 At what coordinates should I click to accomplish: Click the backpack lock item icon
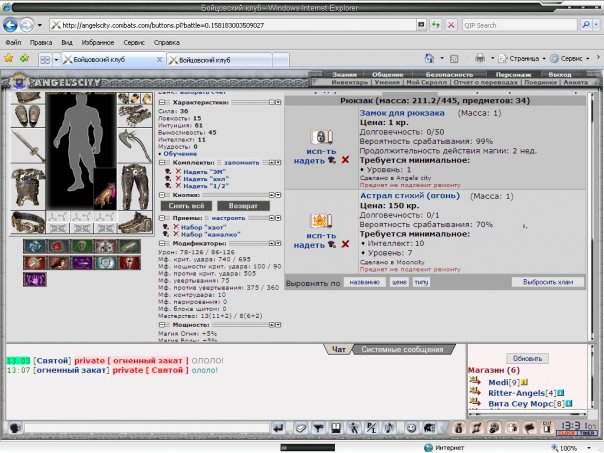click(x=321, y=137)
